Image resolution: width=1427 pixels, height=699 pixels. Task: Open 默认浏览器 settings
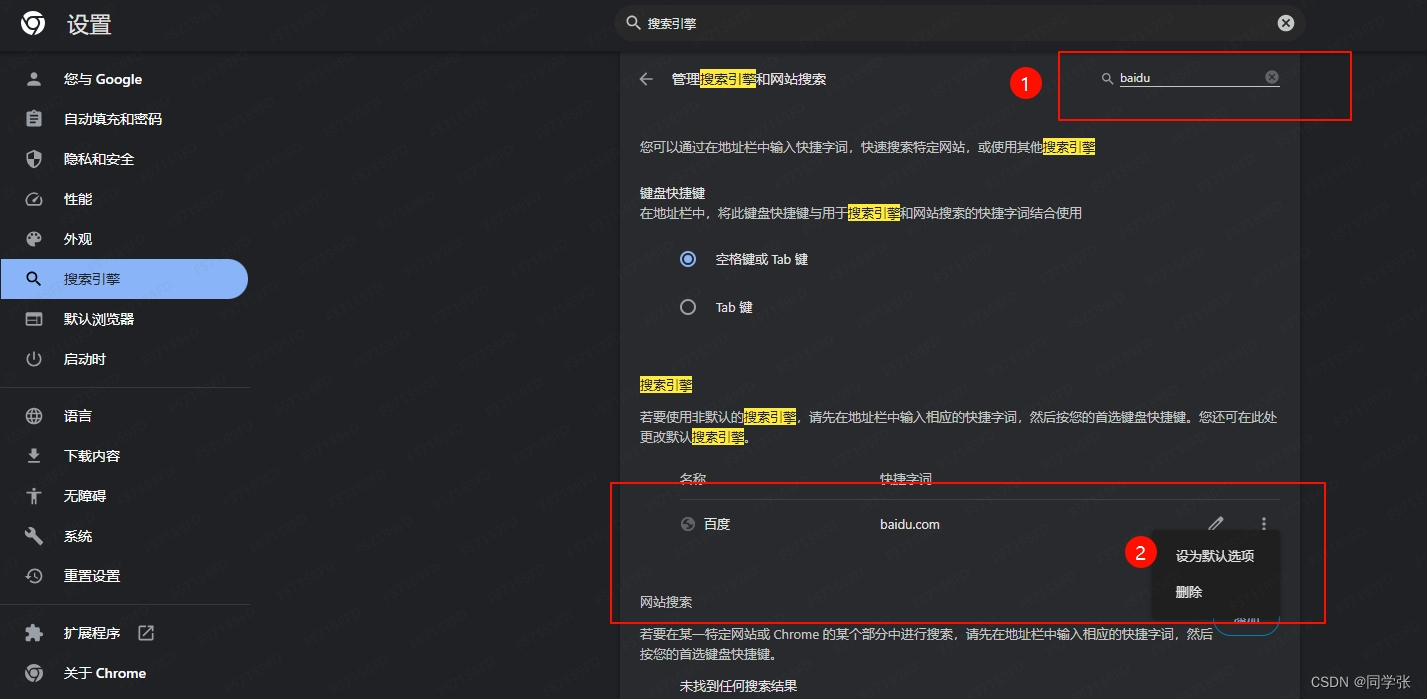(x=98, y=319)
